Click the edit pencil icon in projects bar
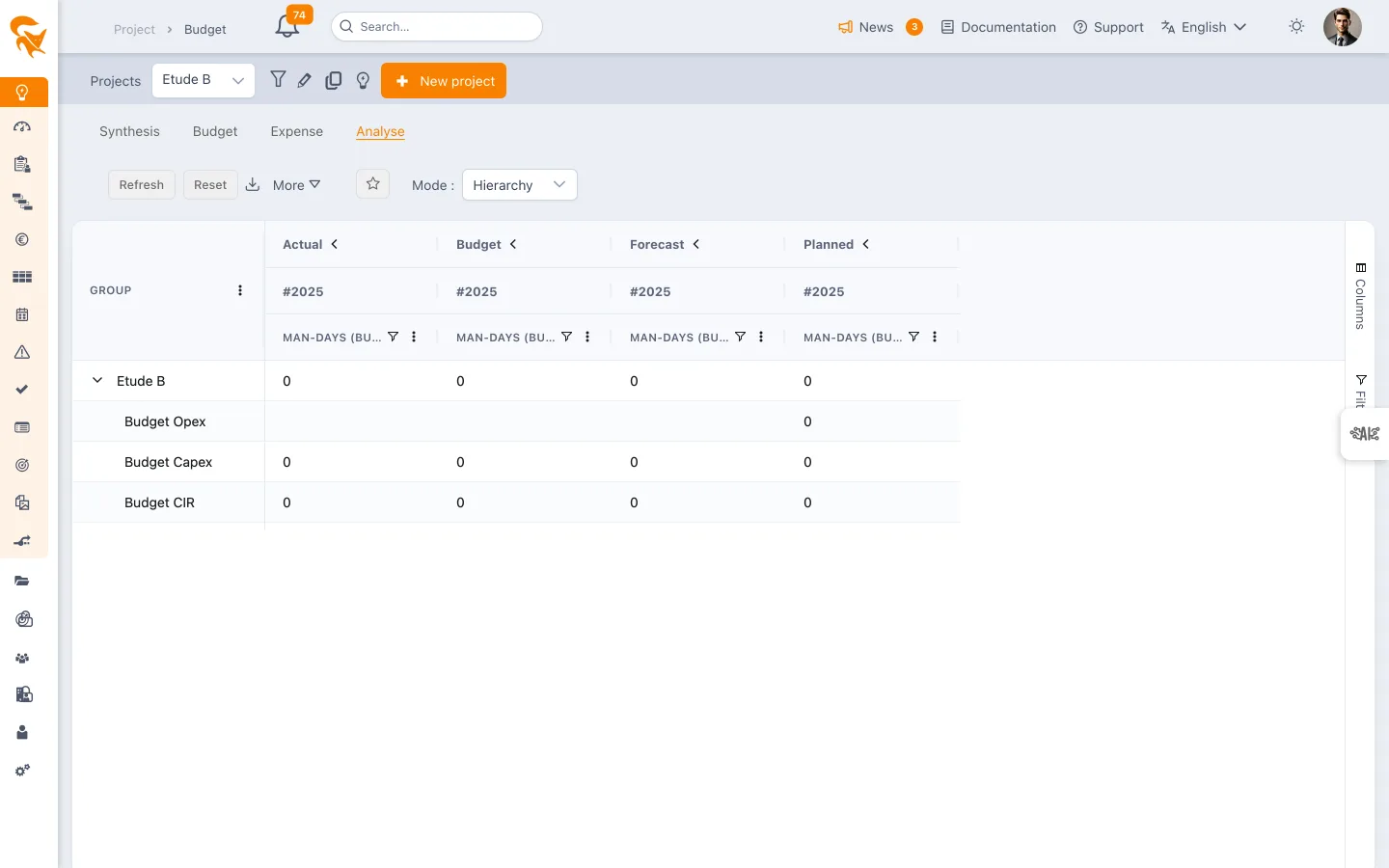This screenshot has width=1389, height=868. click(305, 81)
